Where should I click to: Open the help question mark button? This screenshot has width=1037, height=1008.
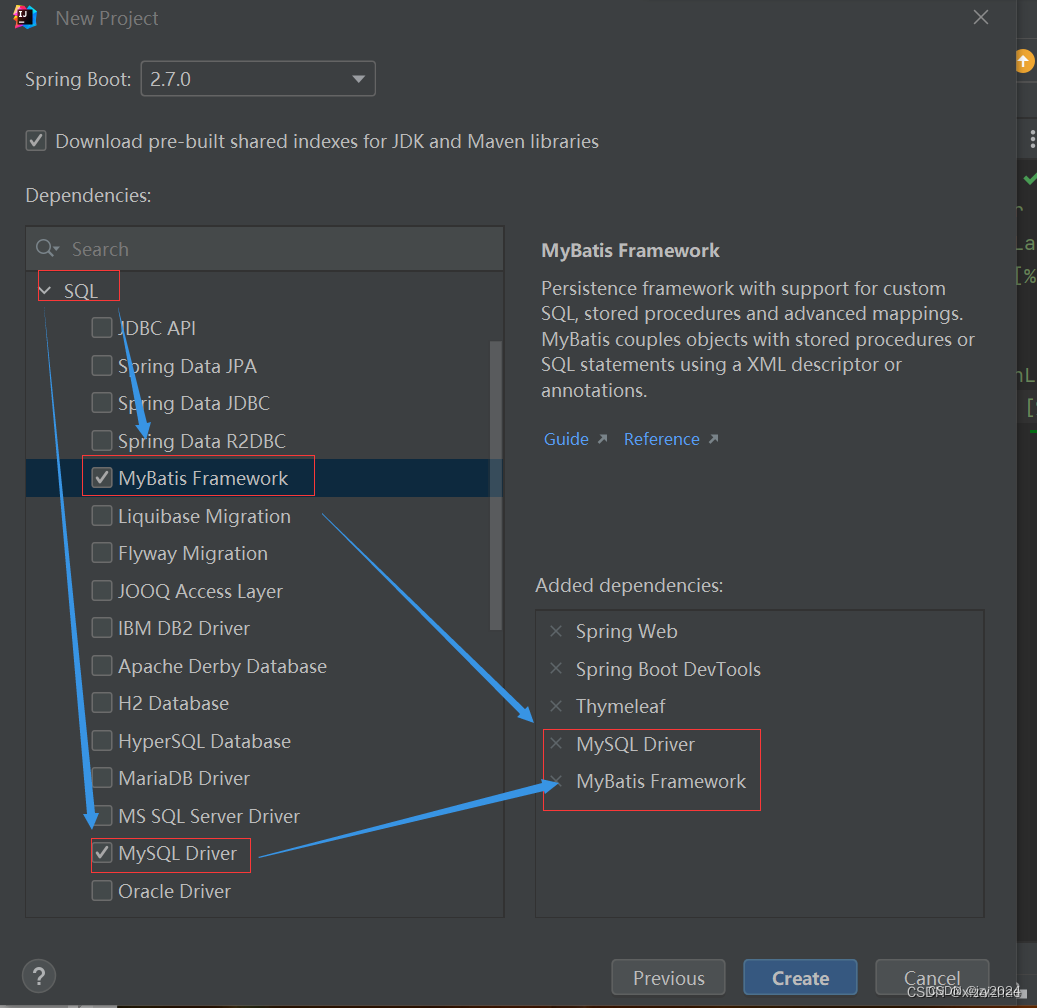click(x=39, y=976)
